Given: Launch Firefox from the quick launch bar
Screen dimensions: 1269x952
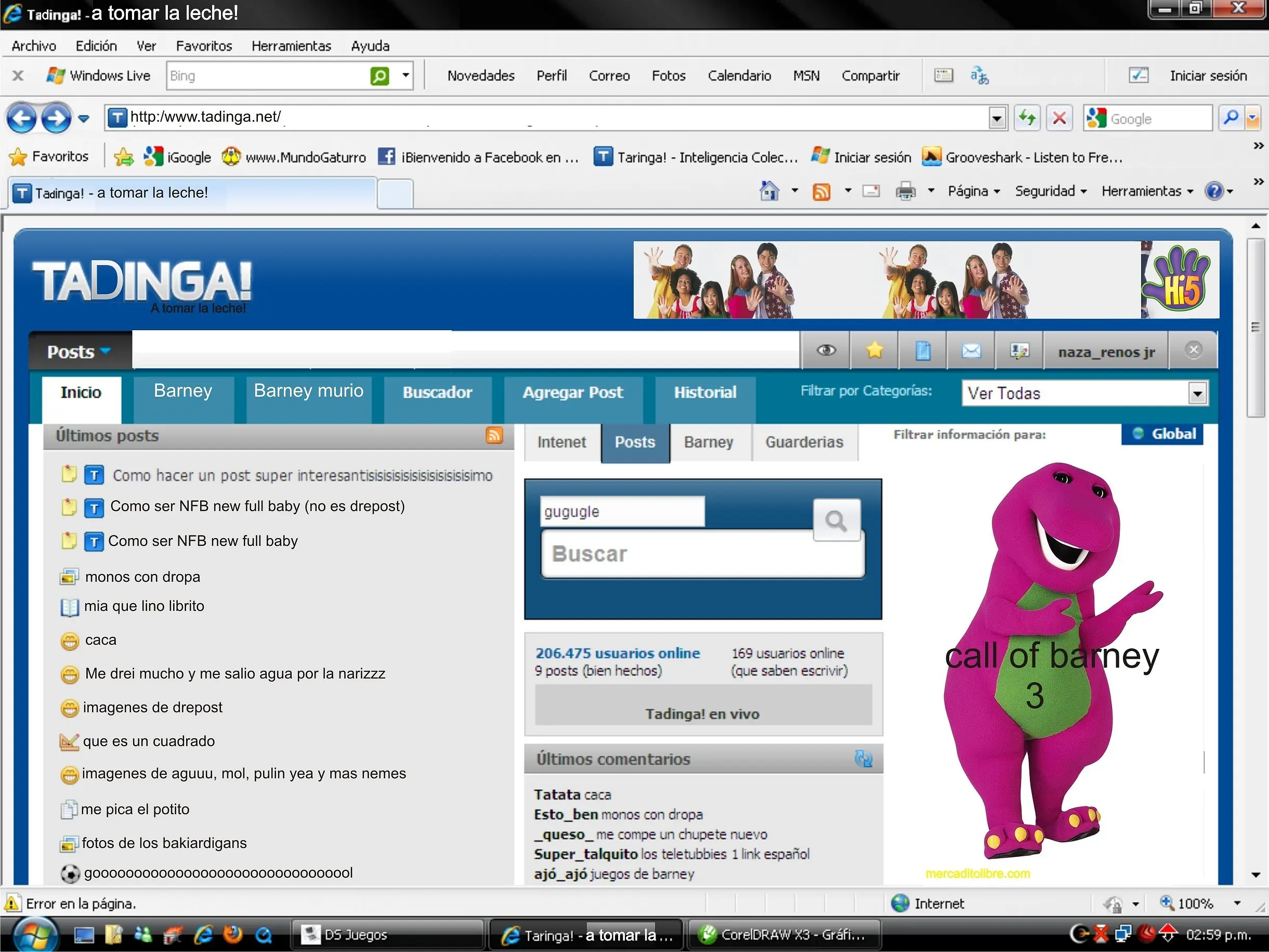Looking at the screenshot, I should [x=232, y=935].
